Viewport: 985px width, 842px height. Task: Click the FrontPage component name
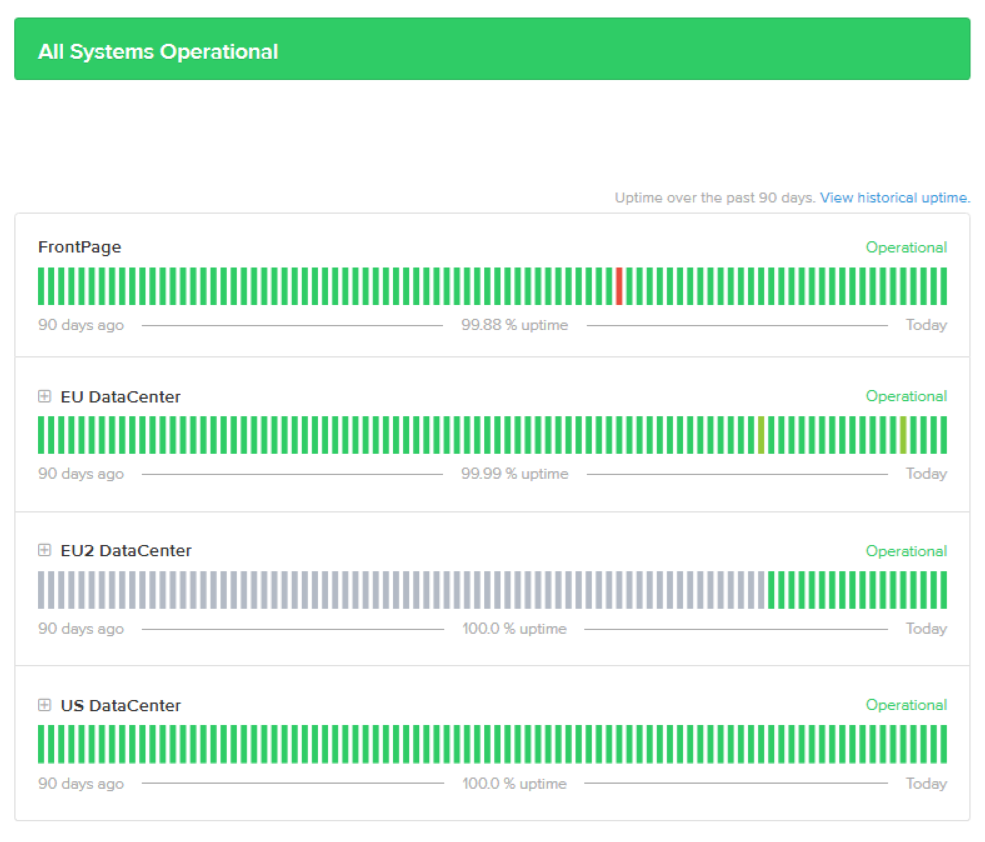pos(79,247)
